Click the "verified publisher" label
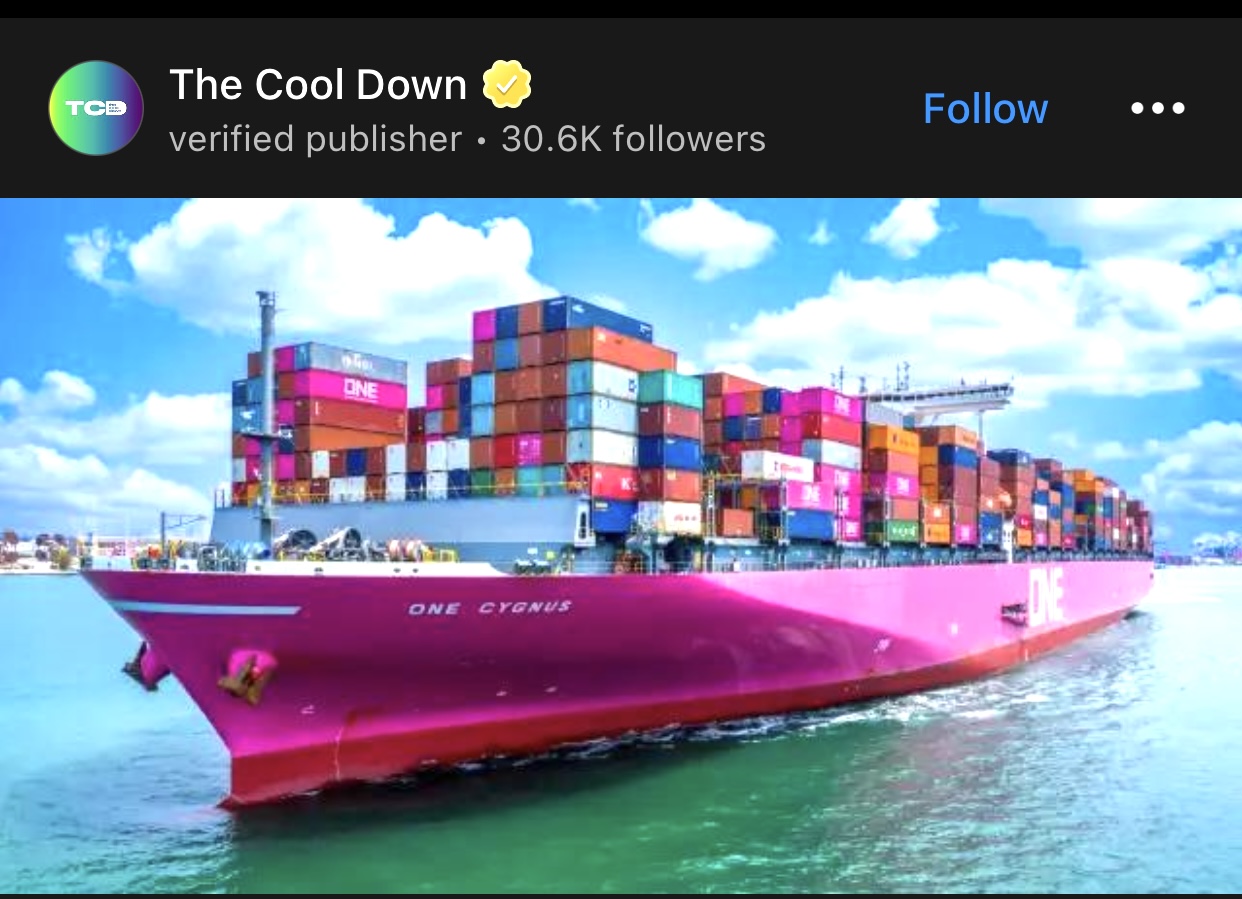Screen dimensions: 1242x899 point(316,139)
